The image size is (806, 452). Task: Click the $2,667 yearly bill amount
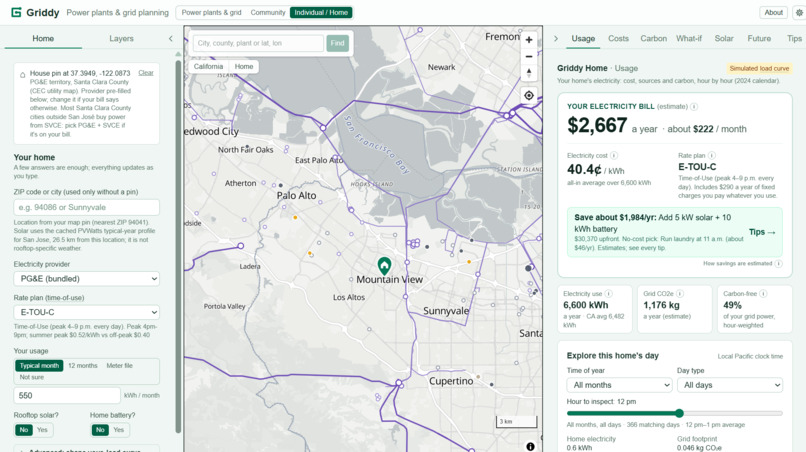coord(597,125)
